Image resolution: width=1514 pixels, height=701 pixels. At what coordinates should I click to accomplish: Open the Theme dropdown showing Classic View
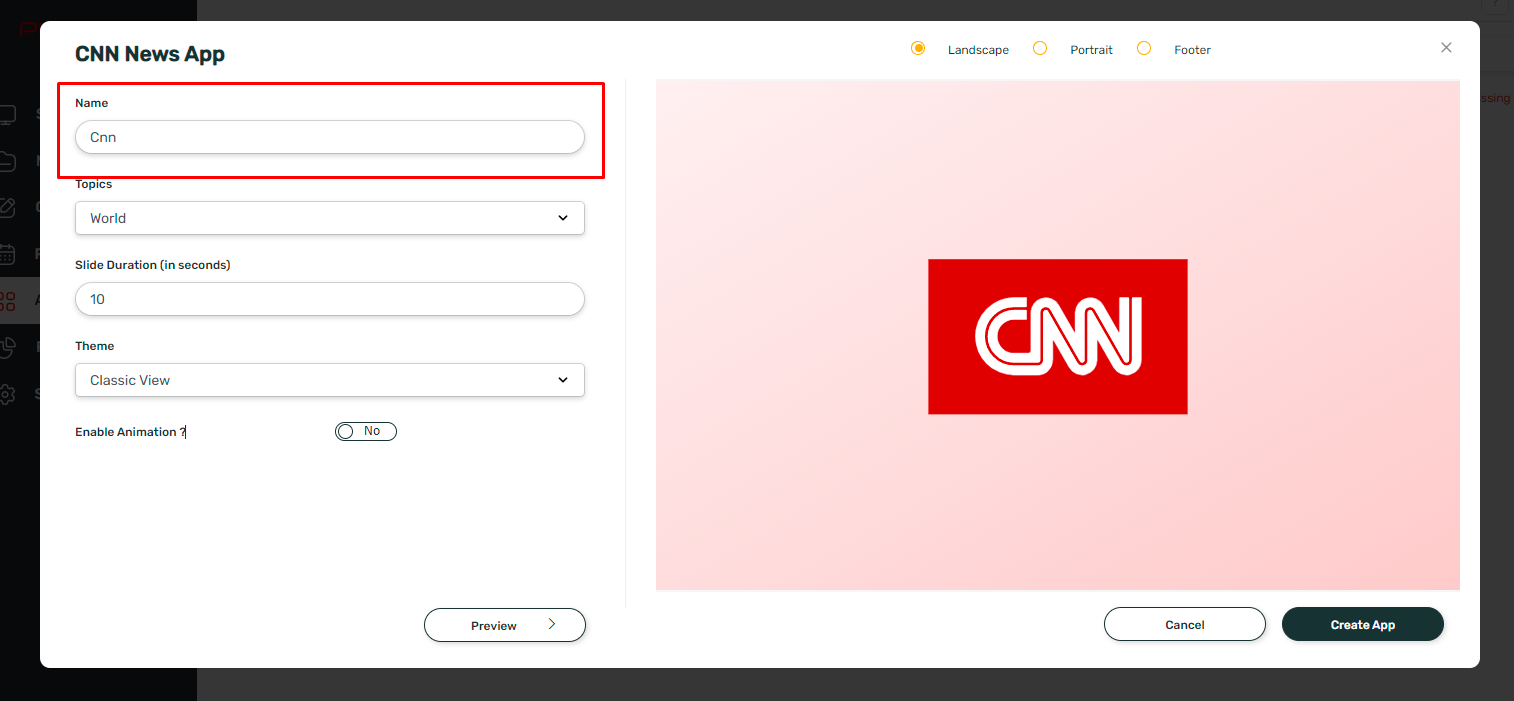pos(330,380)
